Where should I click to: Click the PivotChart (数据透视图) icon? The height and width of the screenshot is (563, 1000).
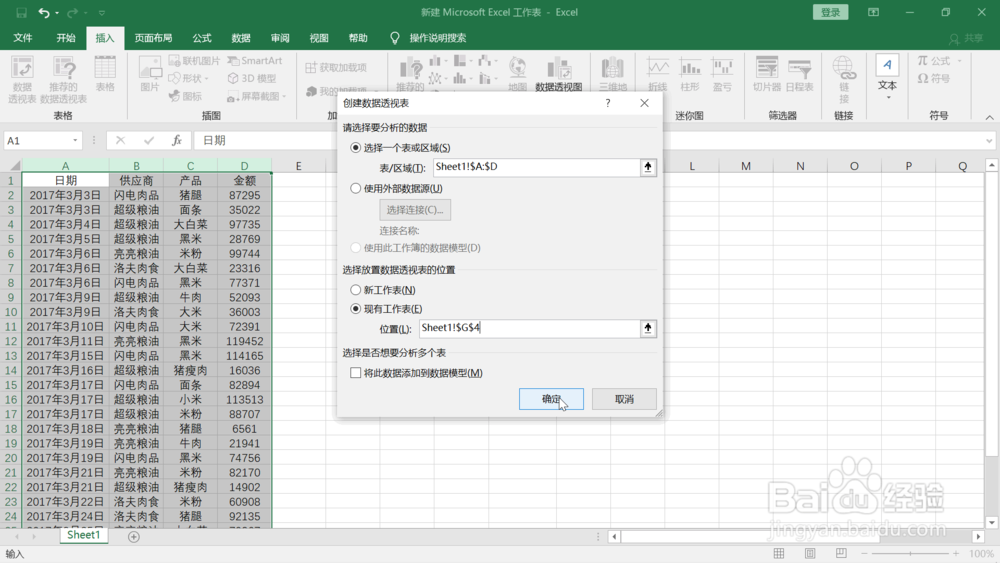(x=559, y=74)
